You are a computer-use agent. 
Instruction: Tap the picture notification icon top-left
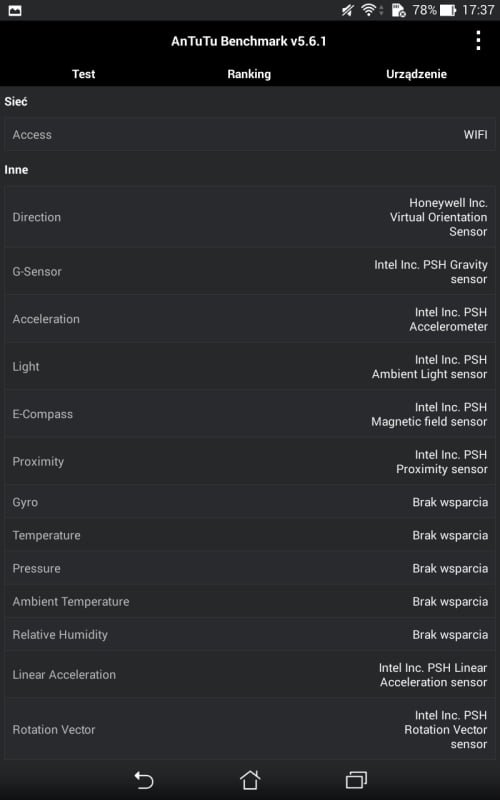[15, 10]
